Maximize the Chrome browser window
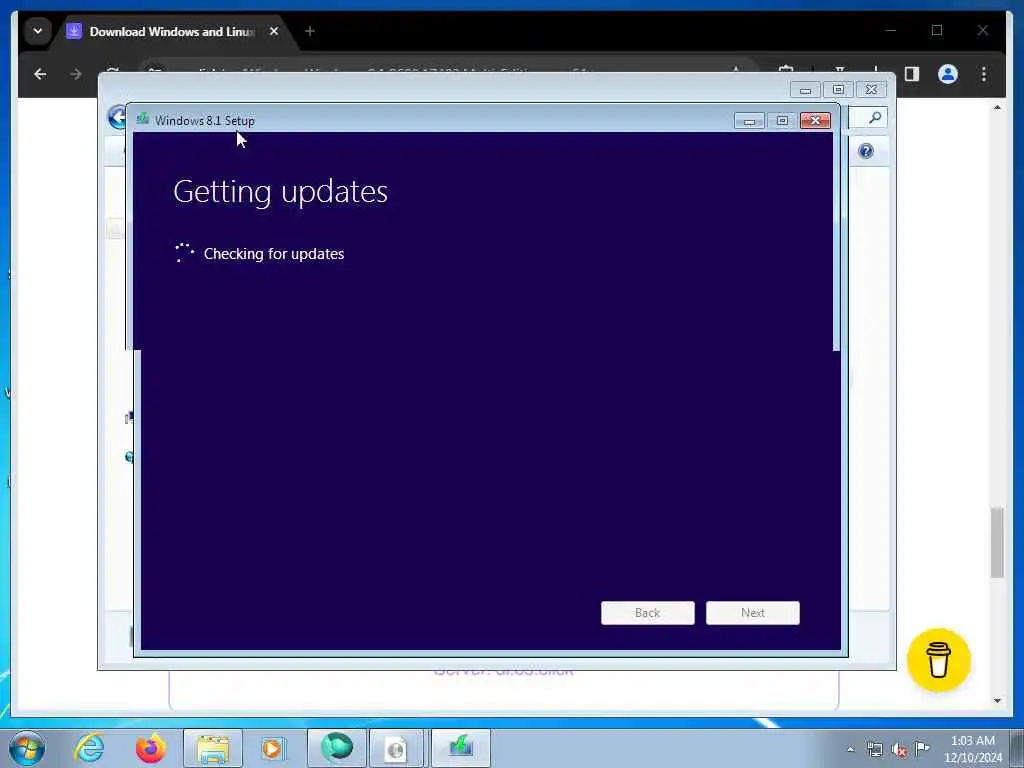Viewport: 1024px width, 768px height. tap(936, 30)
